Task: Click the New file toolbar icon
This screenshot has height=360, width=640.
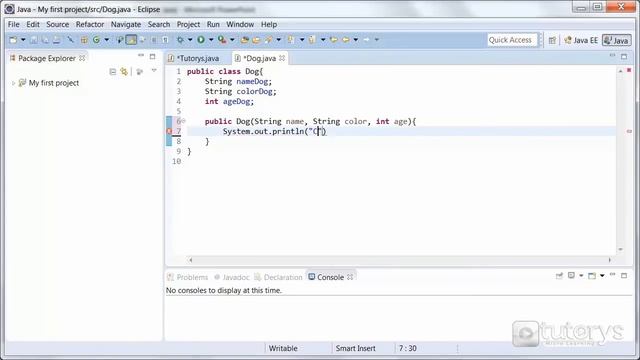Action: [13, 40]
